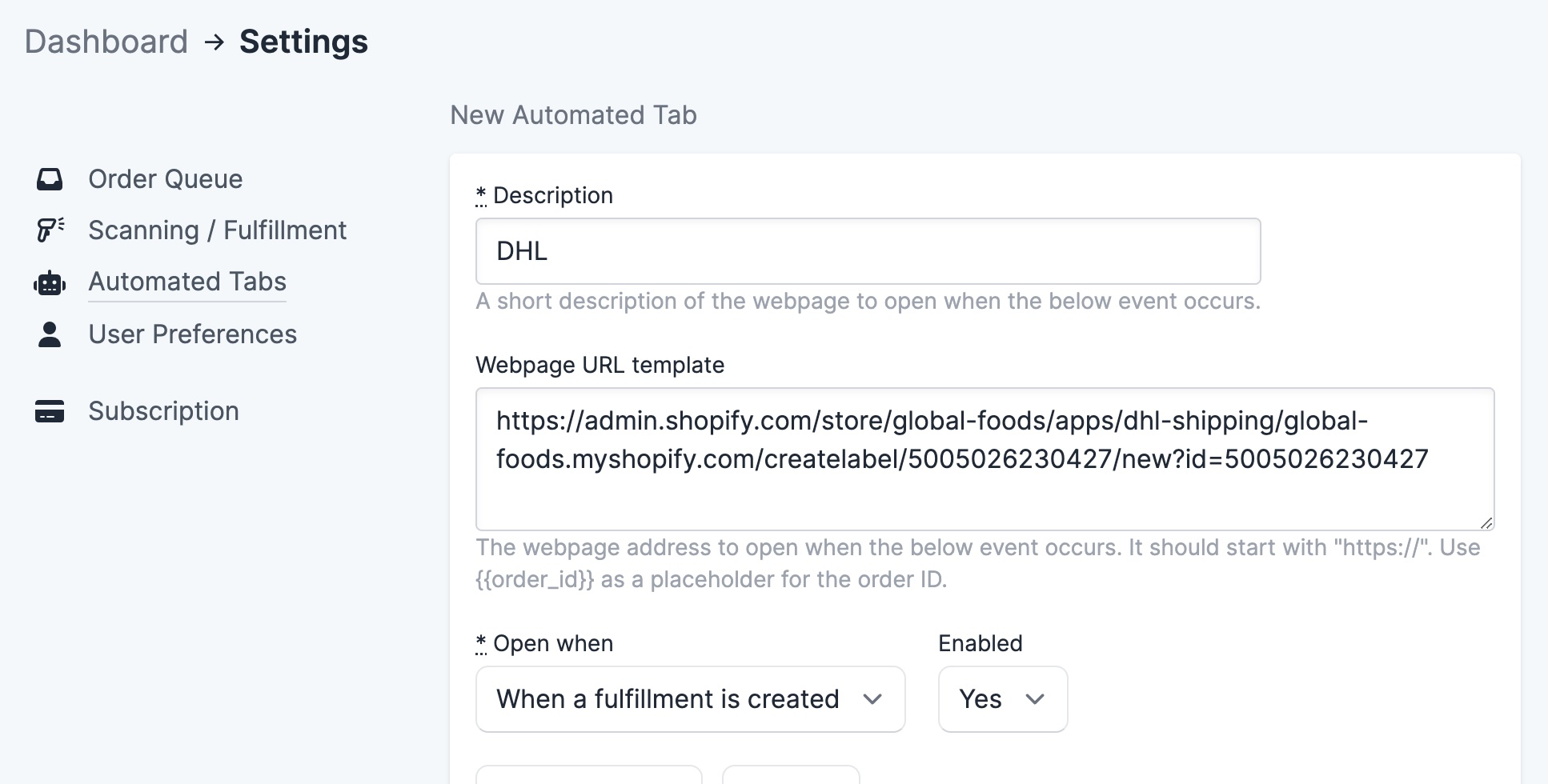Focus the Description field containing "DHL"
The height and width of the screenshot is (784, 1548).
[868, 251]
